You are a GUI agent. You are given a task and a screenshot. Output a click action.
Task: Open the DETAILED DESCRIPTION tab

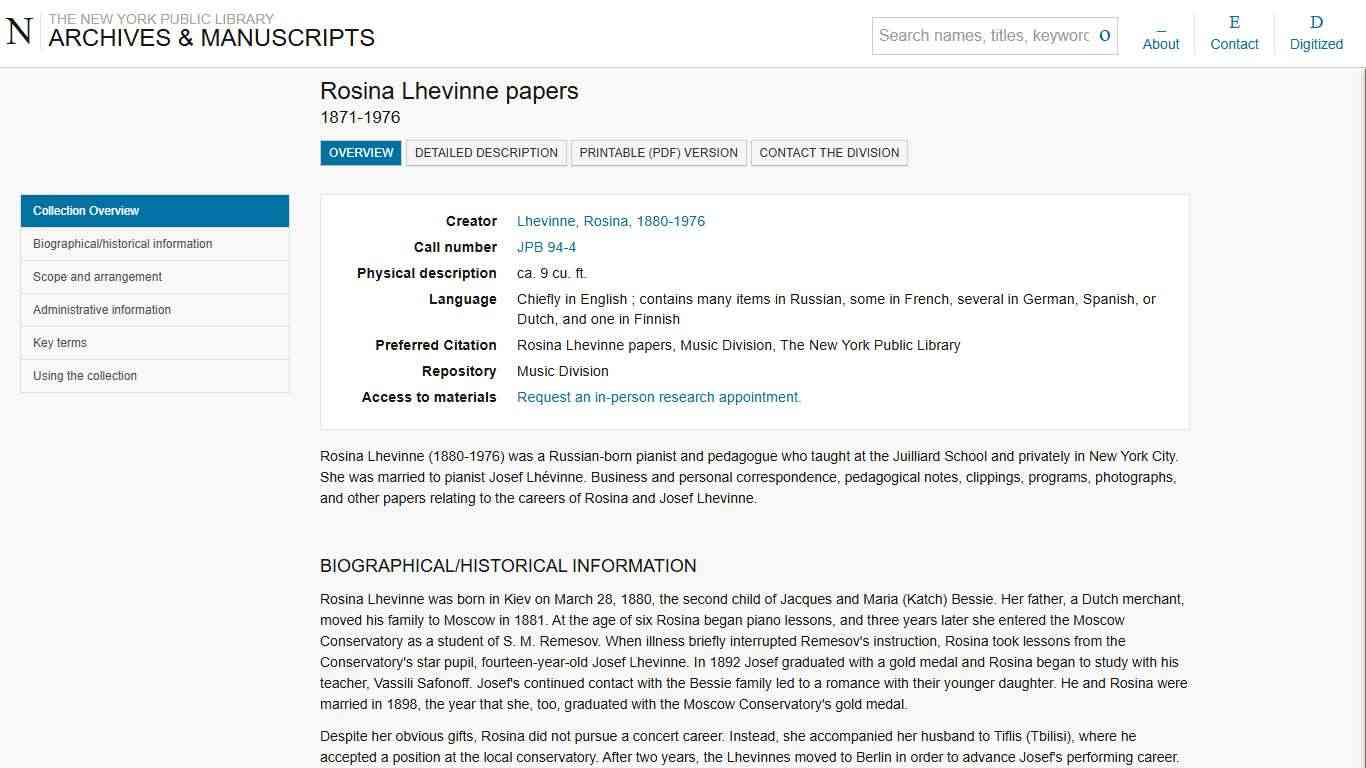[486, 152]
